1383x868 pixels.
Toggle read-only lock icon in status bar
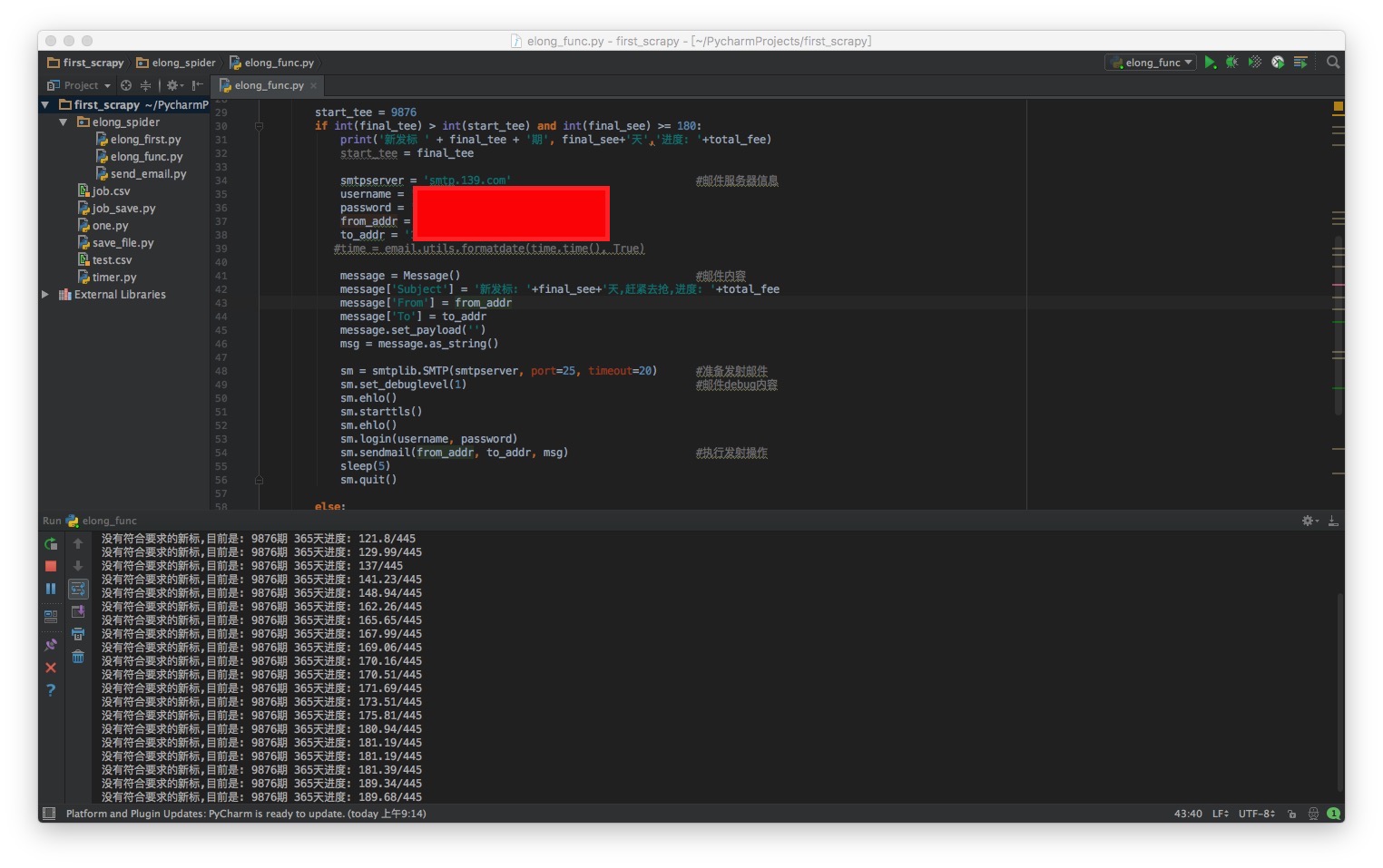pos(1291,814)
